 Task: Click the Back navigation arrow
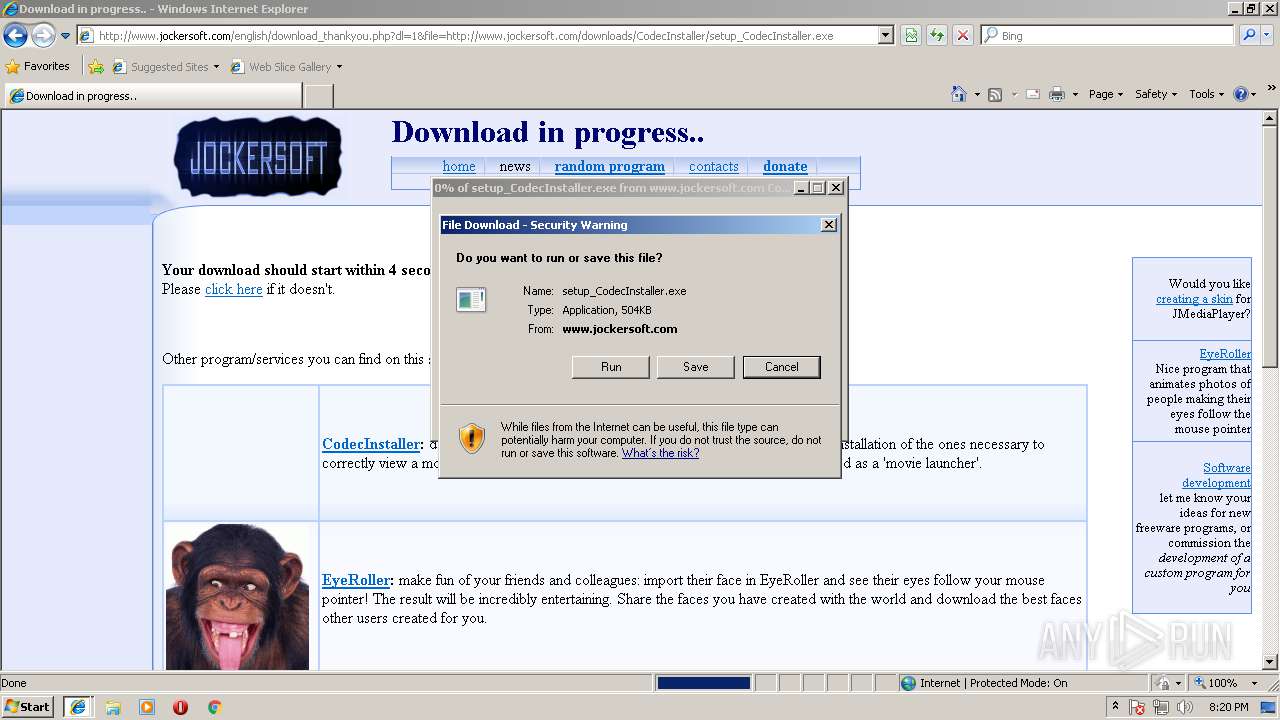pos(15,35)
